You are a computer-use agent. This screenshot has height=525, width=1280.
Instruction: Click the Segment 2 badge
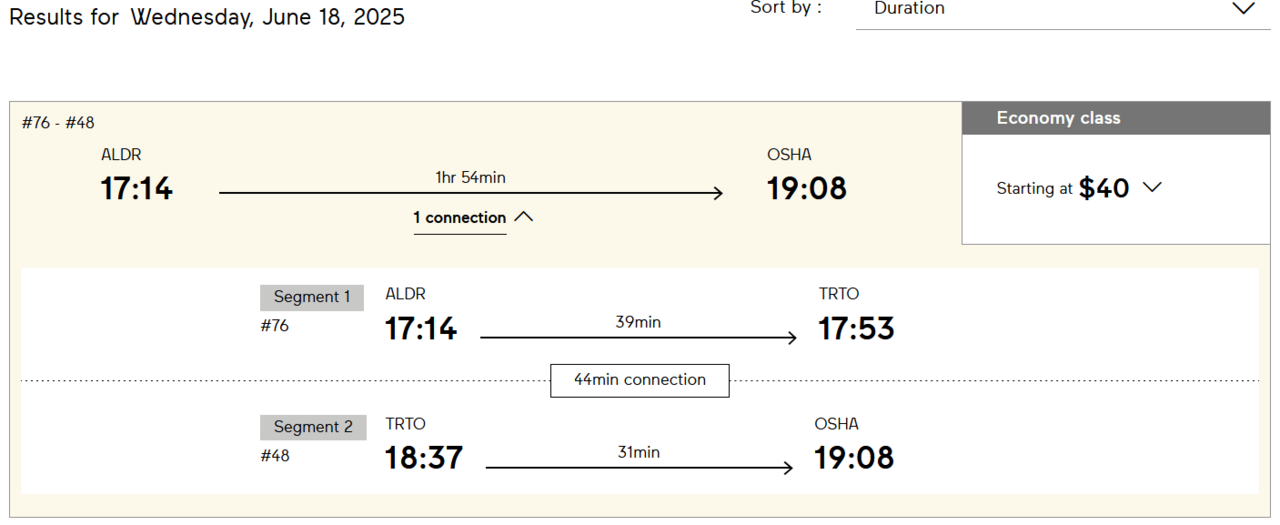[313, 427]
